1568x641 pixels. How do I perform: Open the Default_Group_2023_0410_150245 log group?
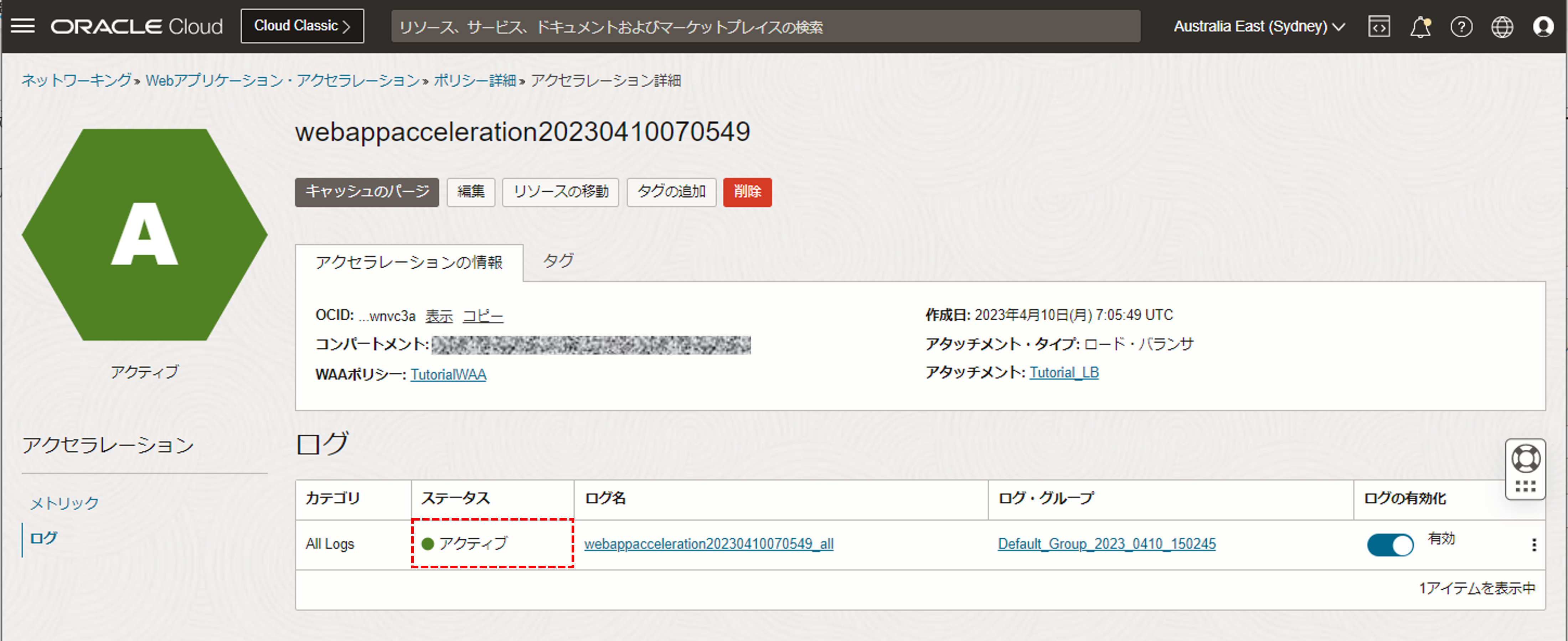pyautogui.click(x=1106, y=544)
